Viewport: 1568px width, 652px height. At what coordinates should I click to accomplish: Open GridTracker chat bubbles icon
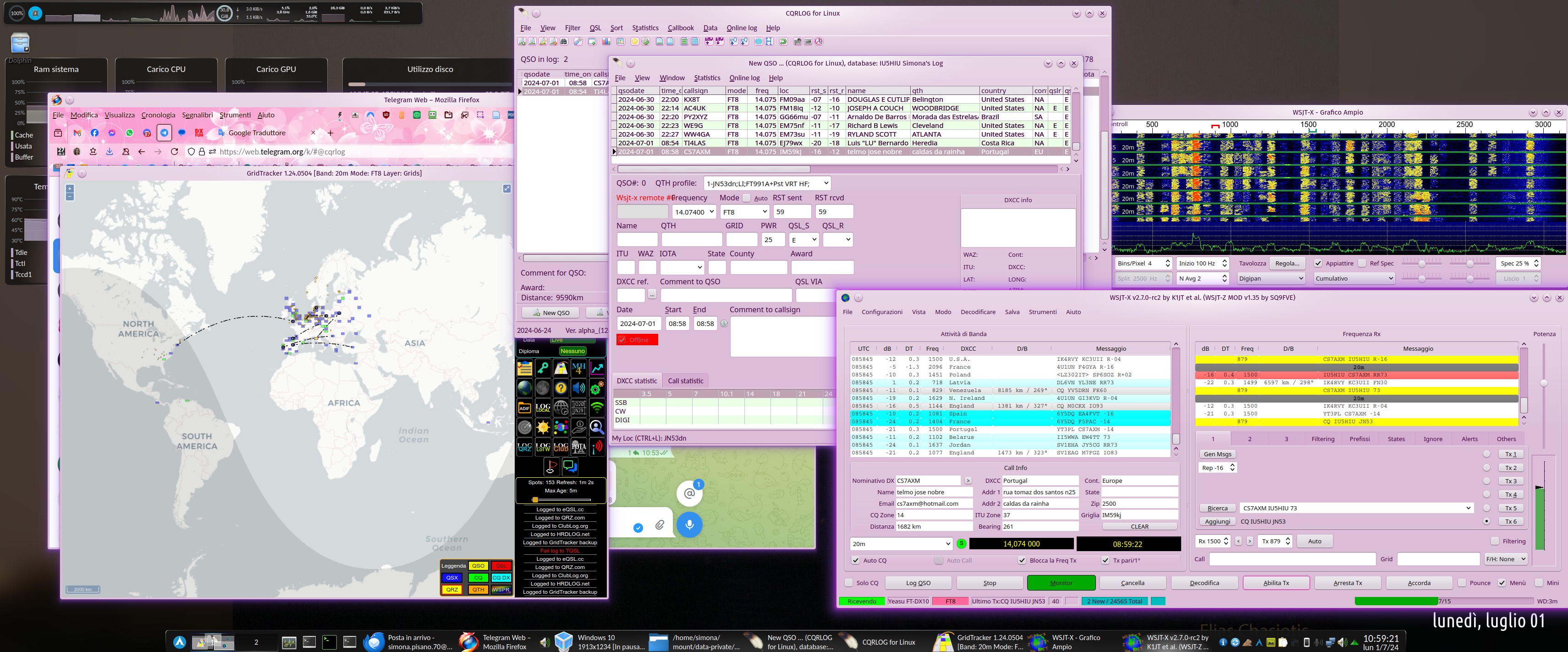570,466
